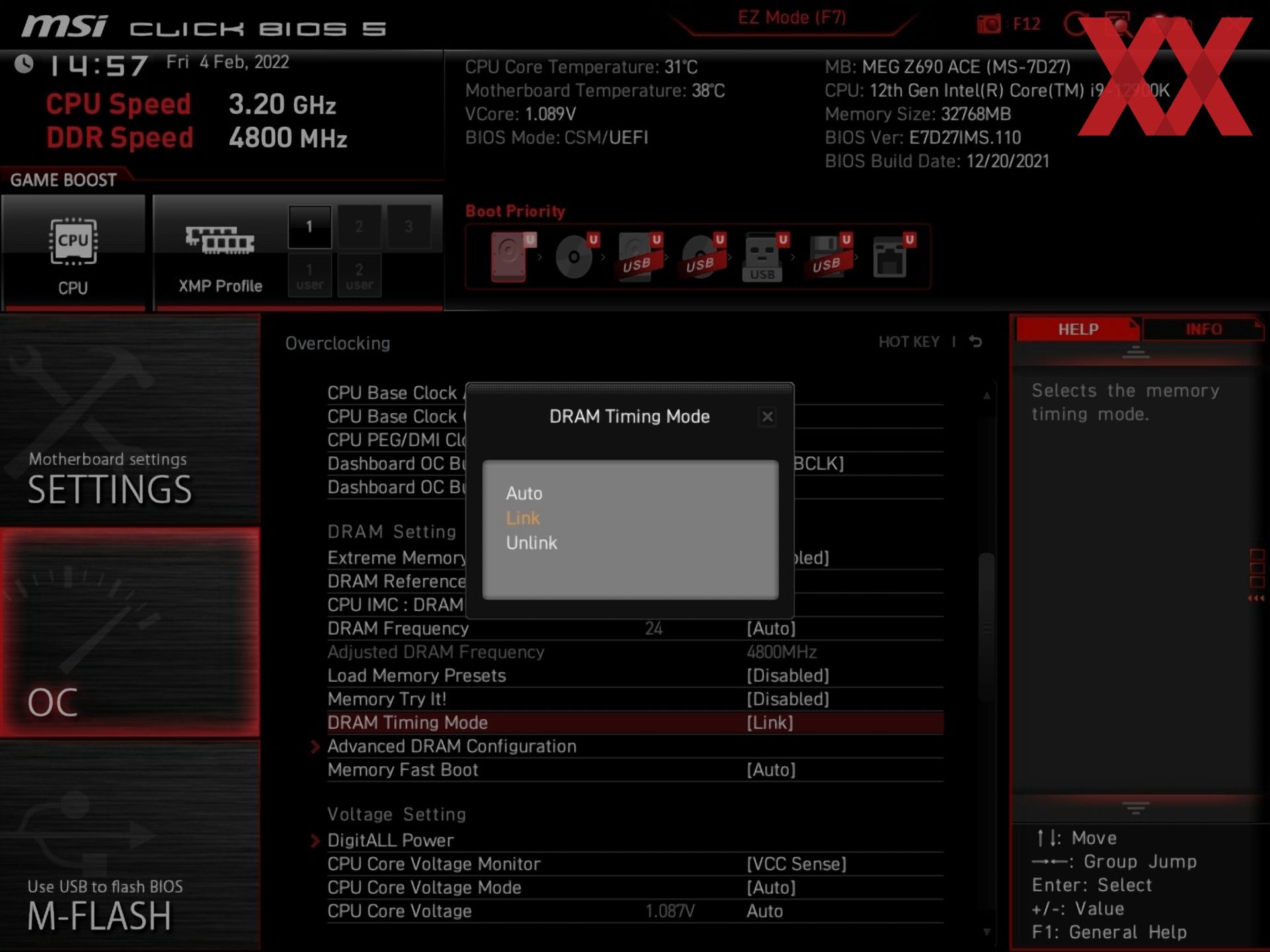
Task: Enable XMP profile 2
Action: [x=359, y=227]
